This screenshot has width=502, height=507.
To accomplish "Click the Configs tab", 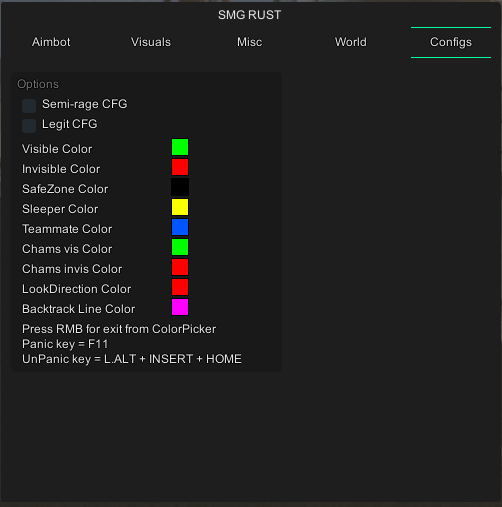I will (451, 42).
